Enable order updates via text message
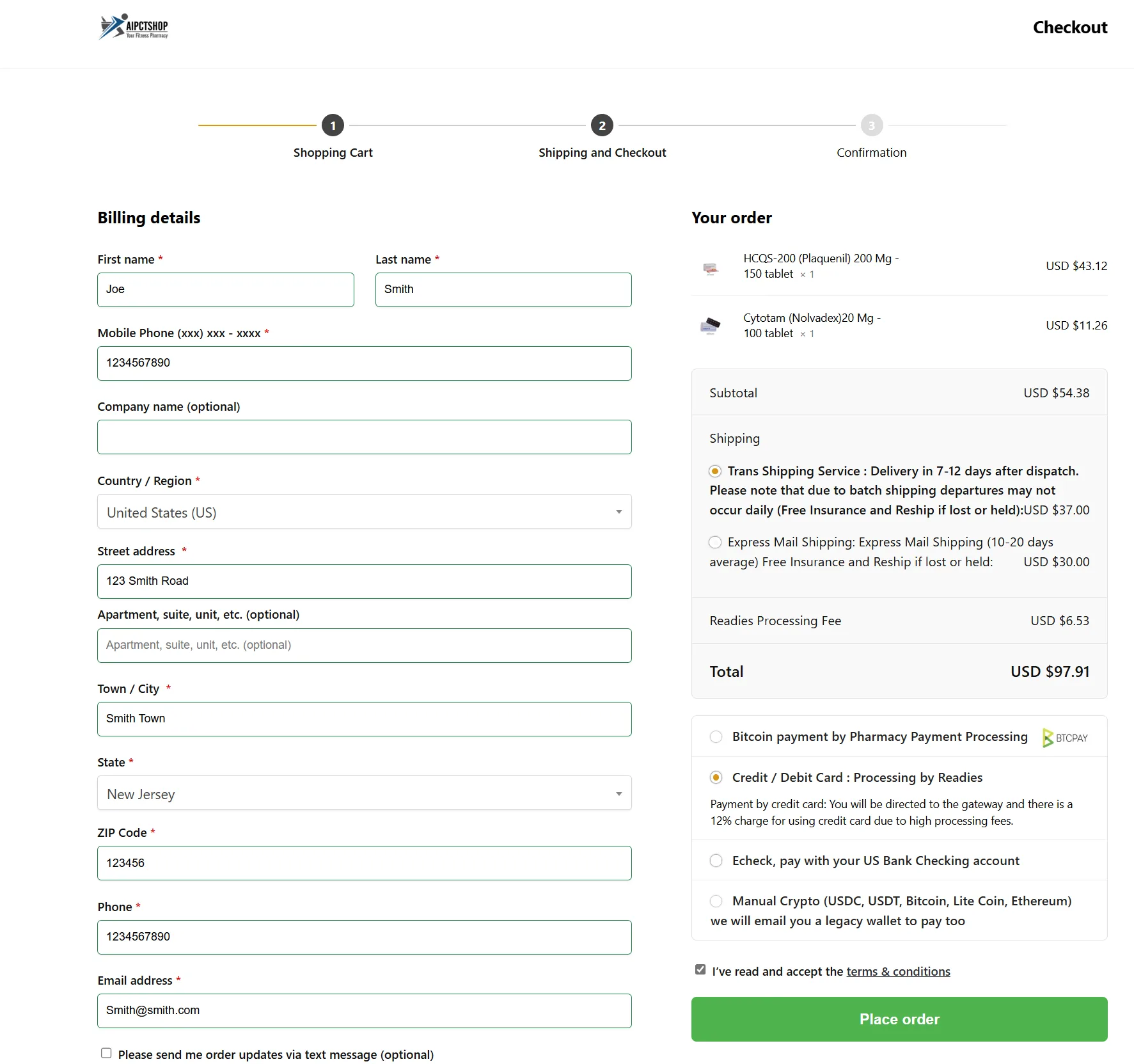Screen dimensions: 1134x1064 [106, 1053]
